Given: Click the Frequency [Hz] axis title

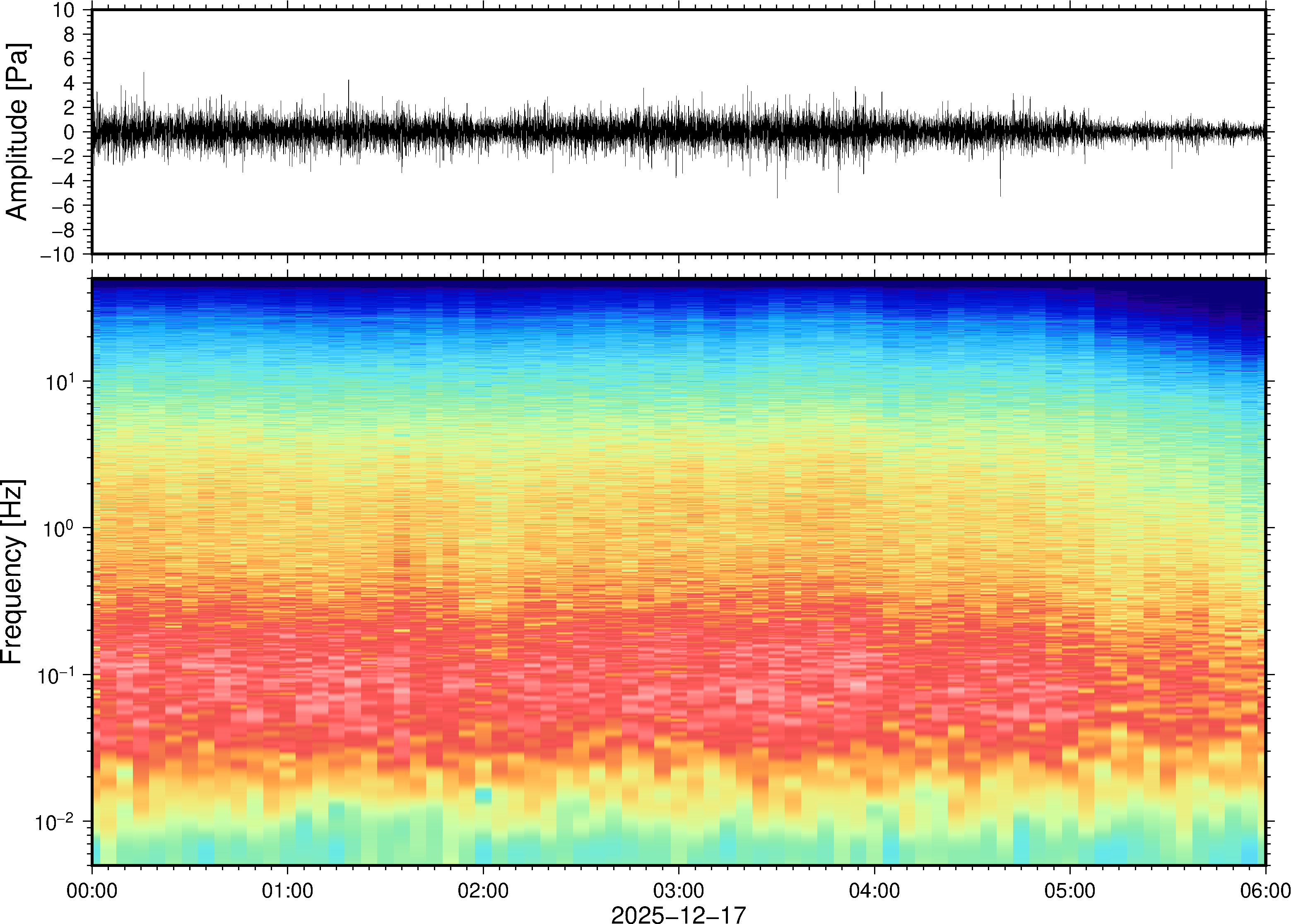Looking at the screenshot, I should pos(12,572).
